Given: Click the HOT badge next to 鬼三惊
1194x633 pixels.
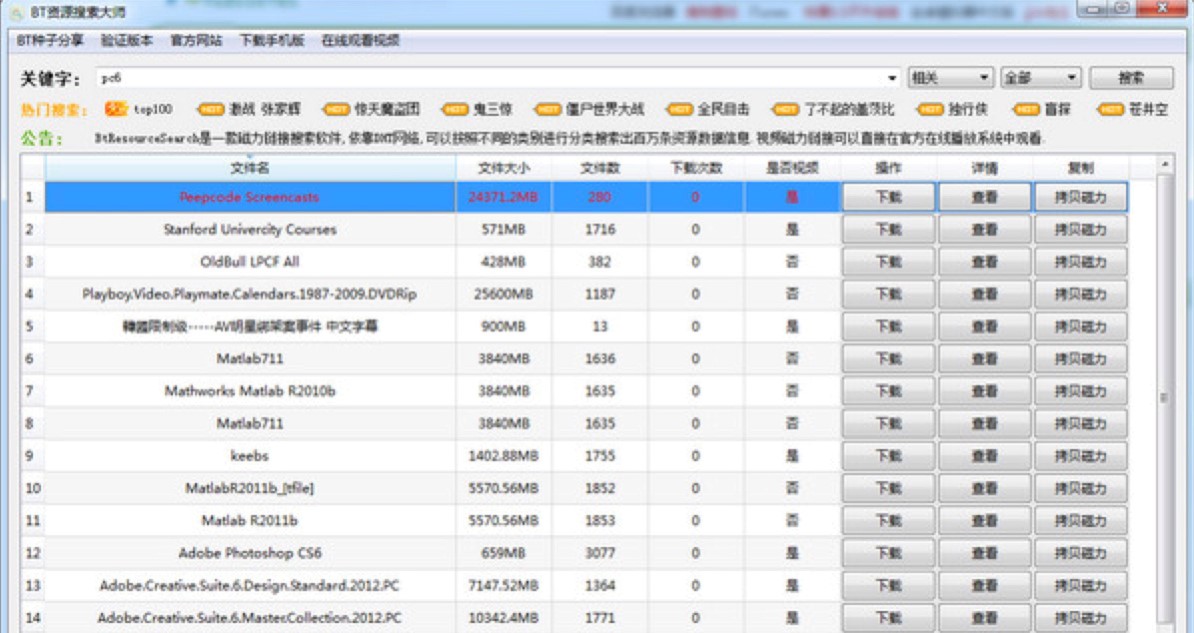Looking at the screenshot, I should click(457, 109).
